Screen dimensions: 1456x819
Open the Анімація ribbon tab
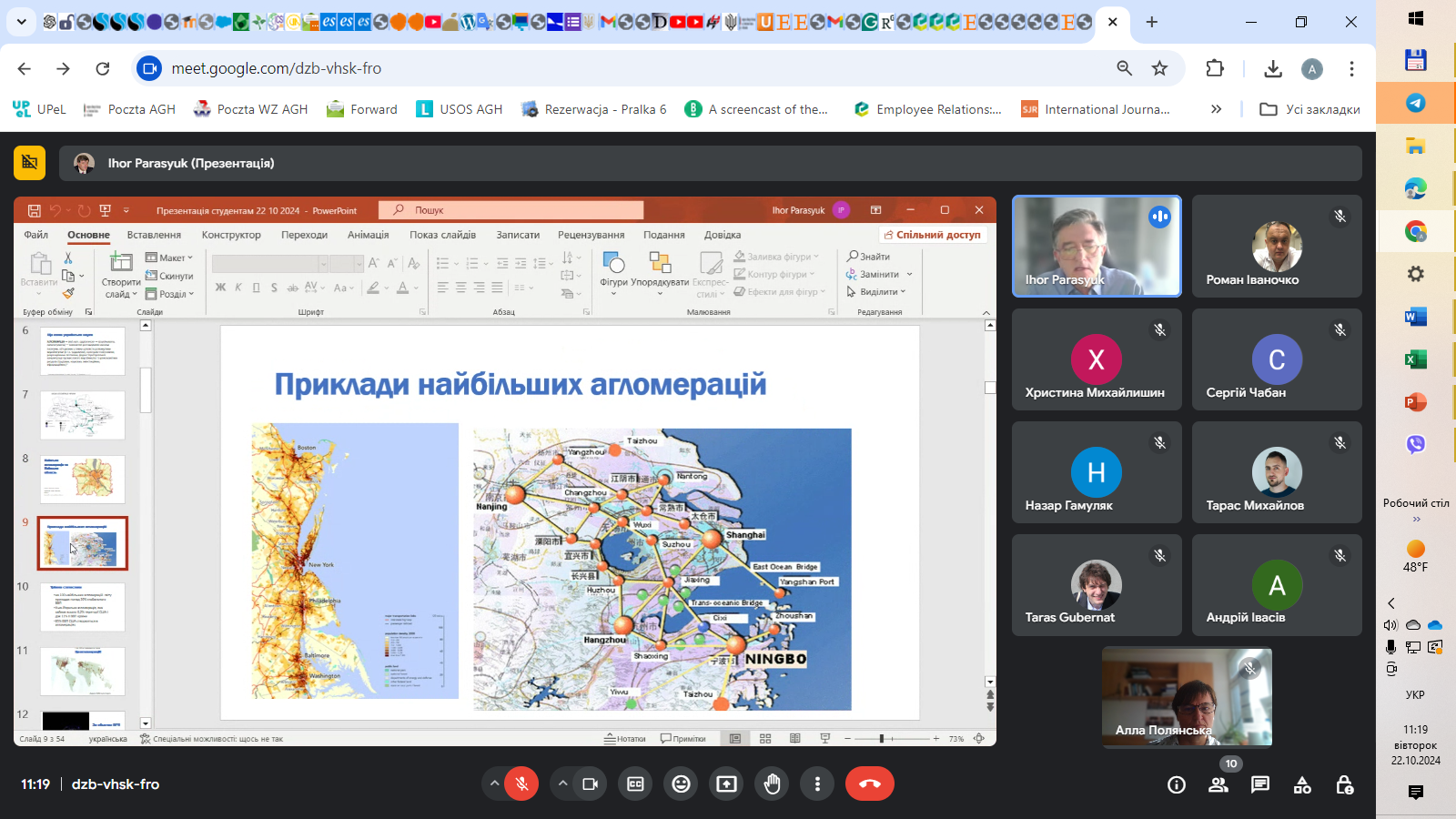click(x=368, y=235)
